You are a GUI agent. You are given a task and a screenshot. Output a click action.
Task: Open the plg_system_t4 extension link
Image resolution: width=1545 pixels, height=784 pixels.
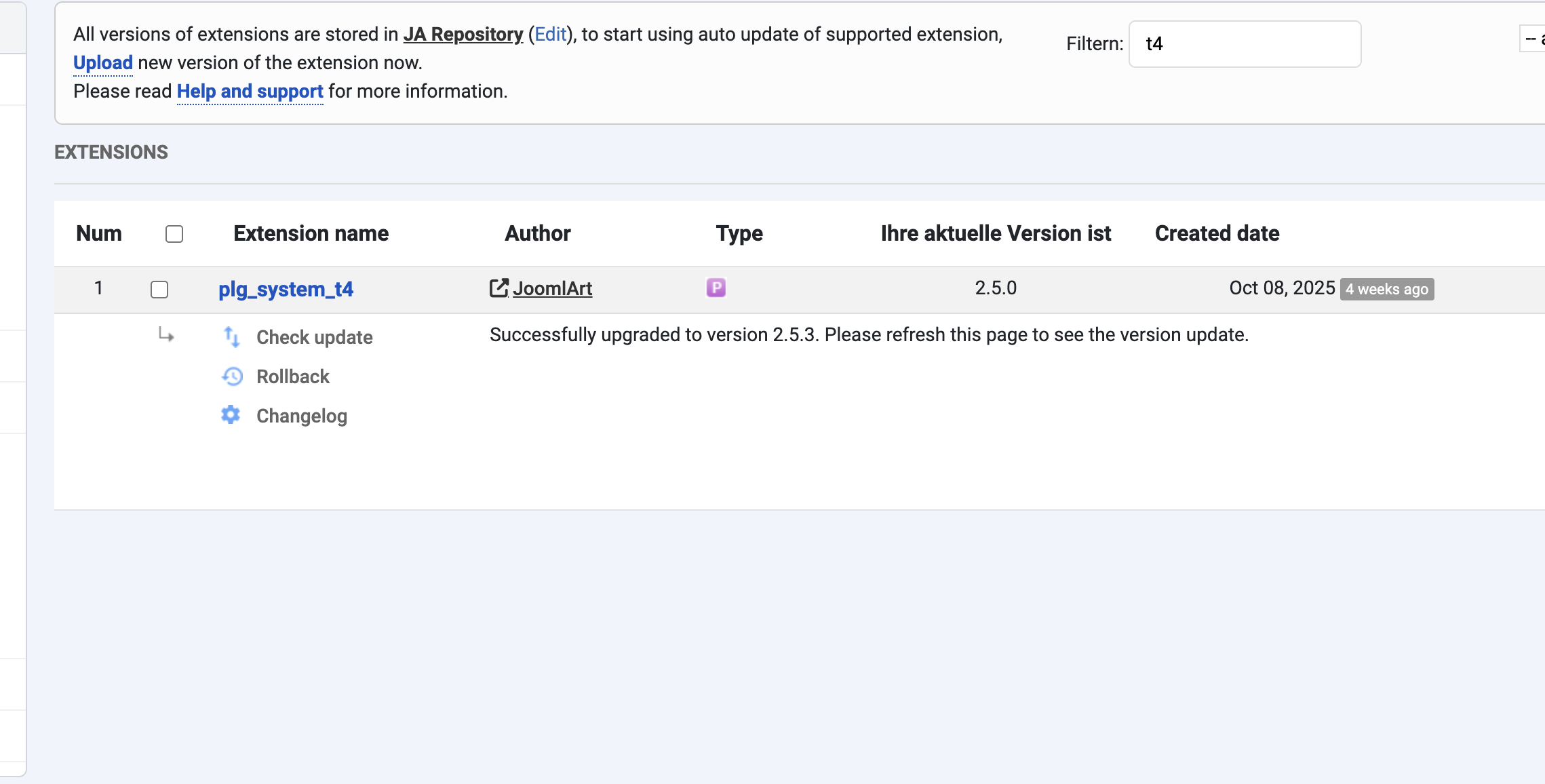[x=286, y=290]
